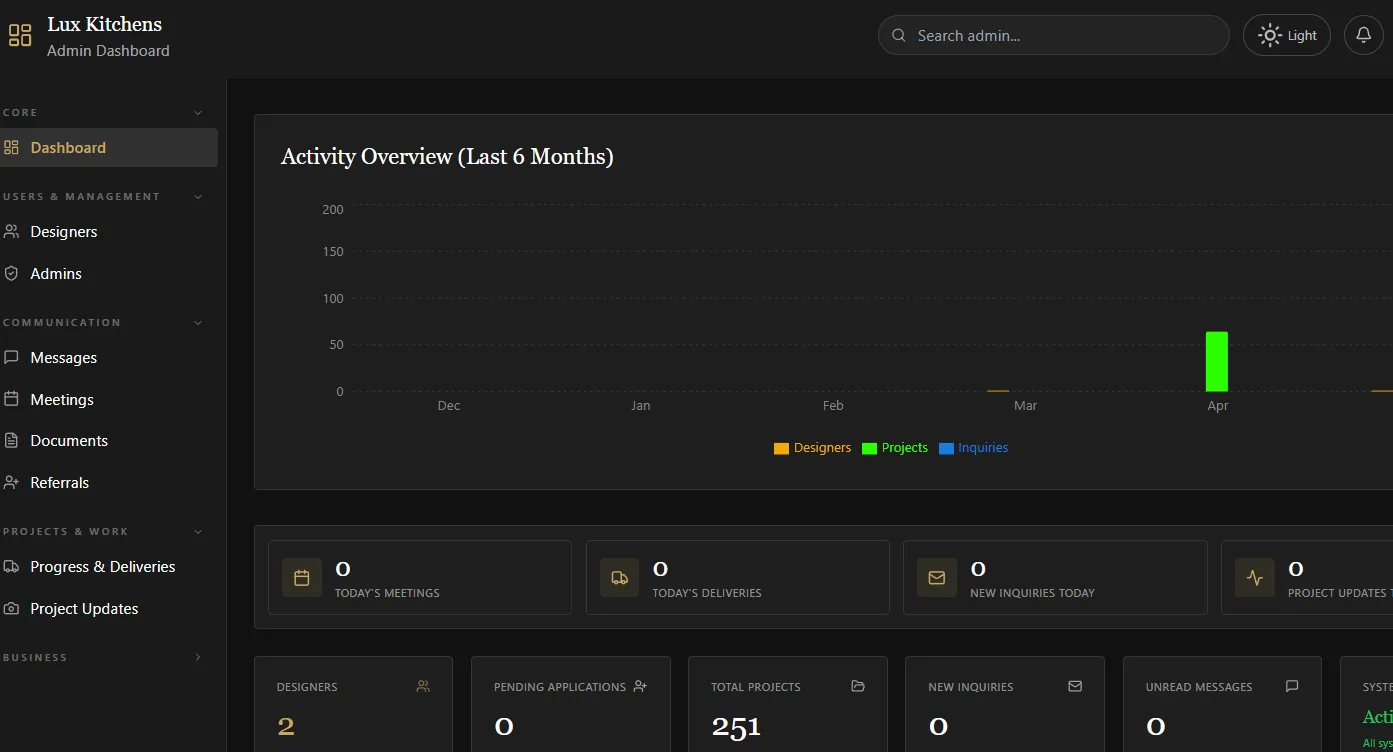Click the search magnifier icon
Viewport: 1393px width, 752px height.
coord(899,35)
